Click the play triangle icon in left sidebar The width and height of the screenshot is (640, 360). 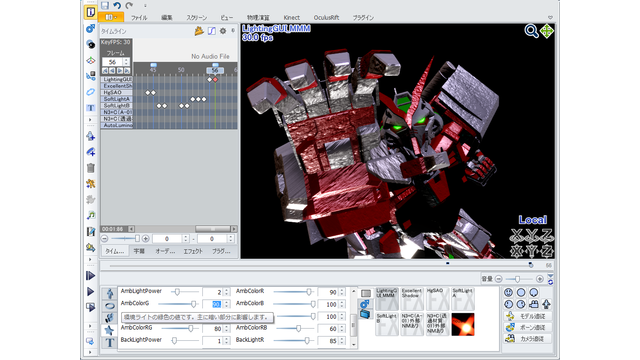(91, 291)
